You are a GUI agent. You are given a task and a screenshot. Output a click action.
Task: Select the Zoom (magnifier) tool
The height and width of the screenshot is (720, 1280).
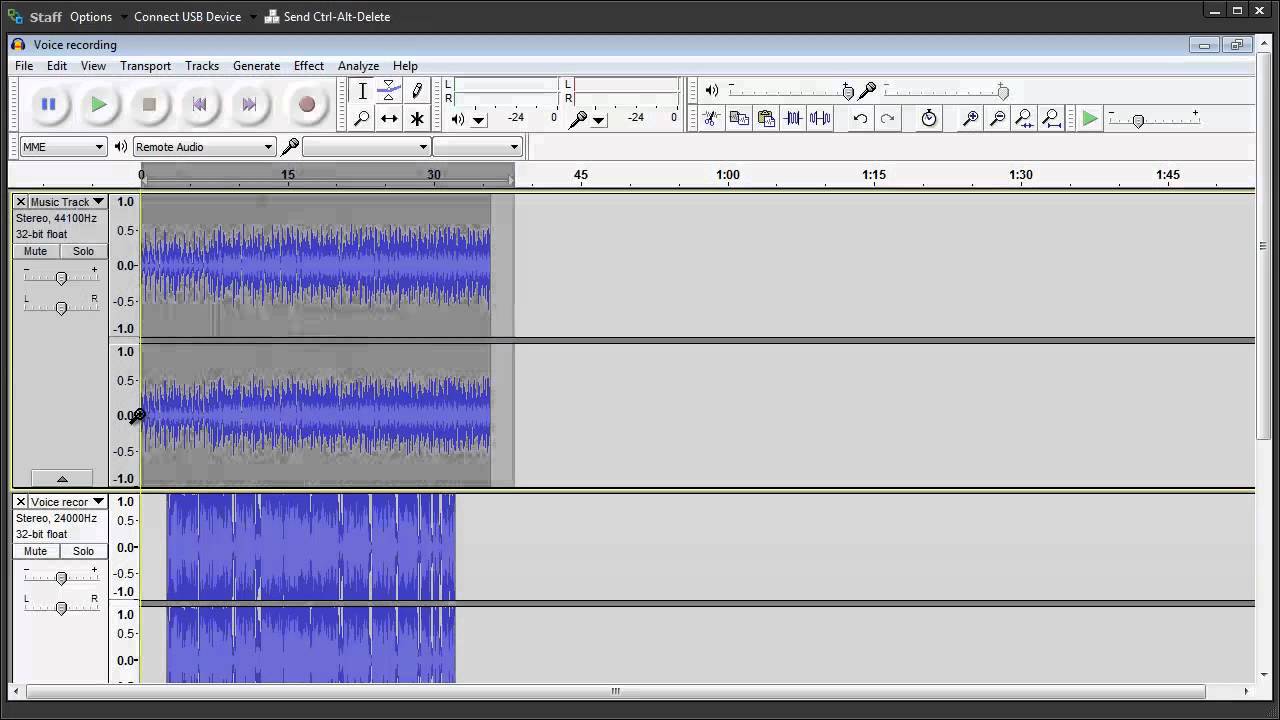[362, 118]
